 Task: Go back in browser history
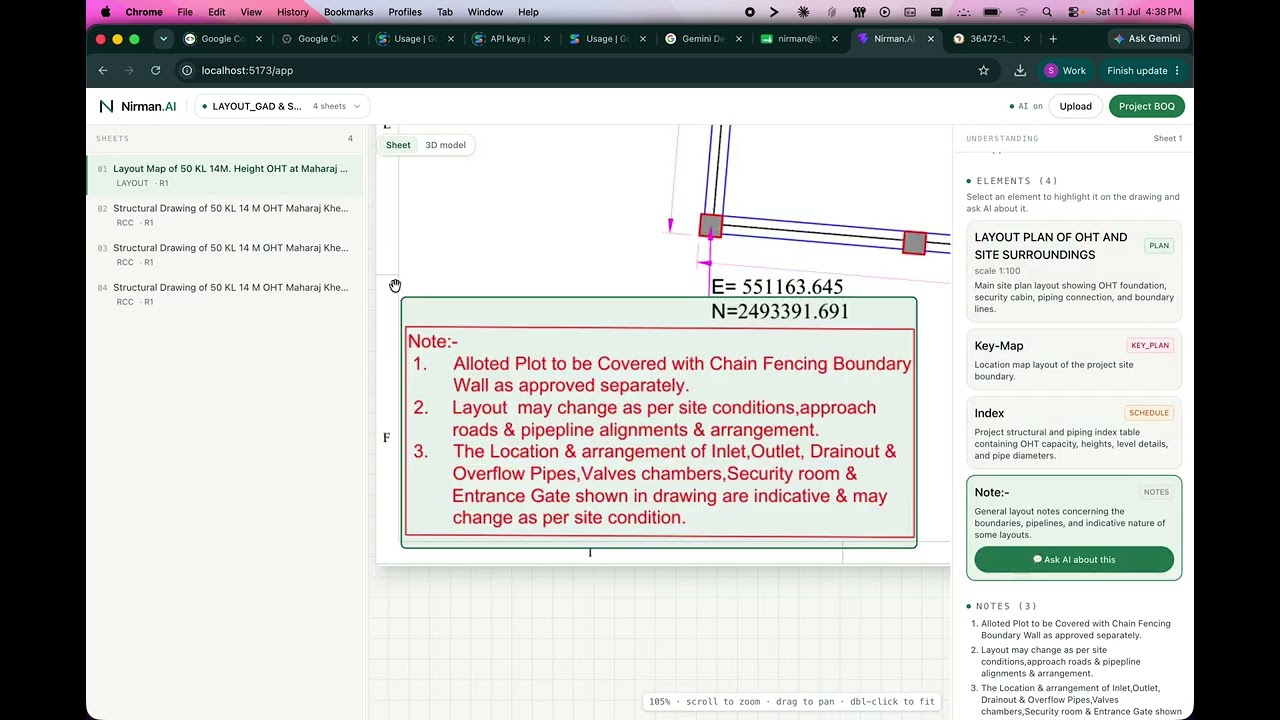tap(103, 71)
